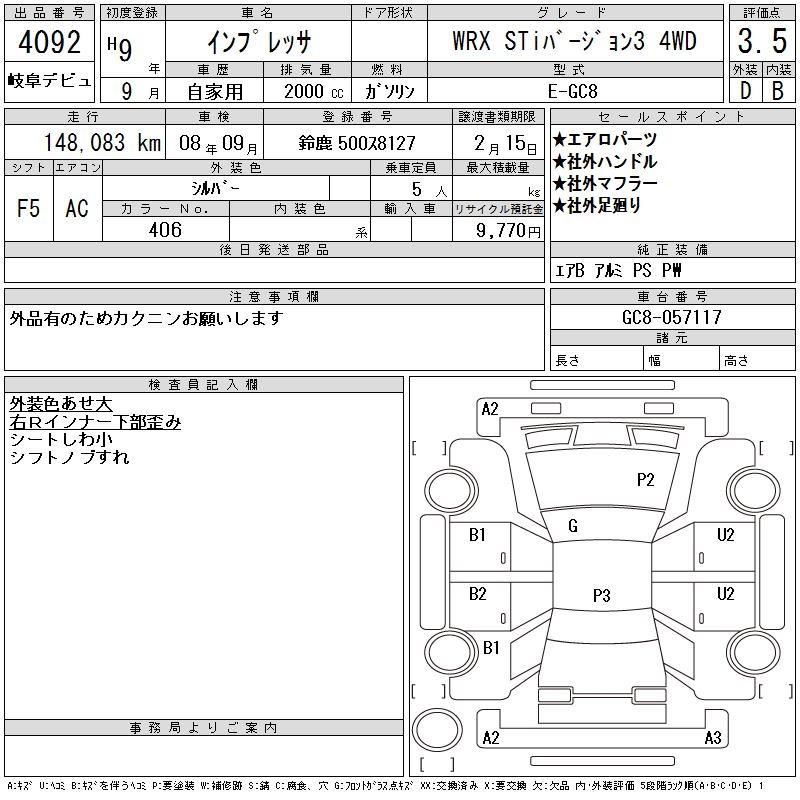This screenshot has width=800, height=800.
Task: Select the B2 mark on the diagram
Action: pos(478,593)
